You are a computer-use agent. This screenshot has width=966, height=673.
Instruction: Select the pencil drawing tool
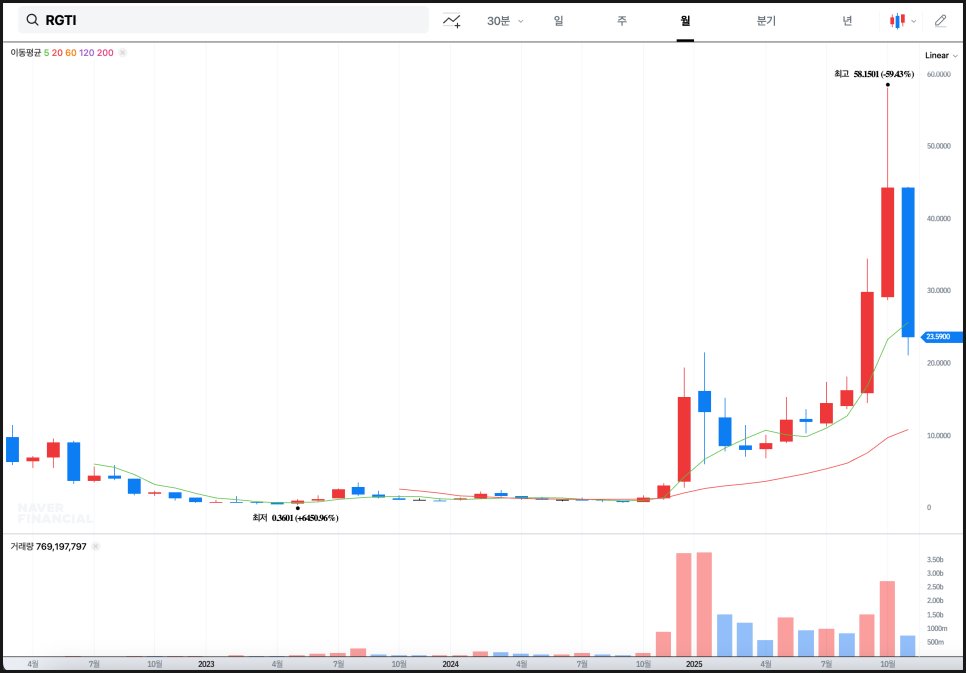coord(940,20)
